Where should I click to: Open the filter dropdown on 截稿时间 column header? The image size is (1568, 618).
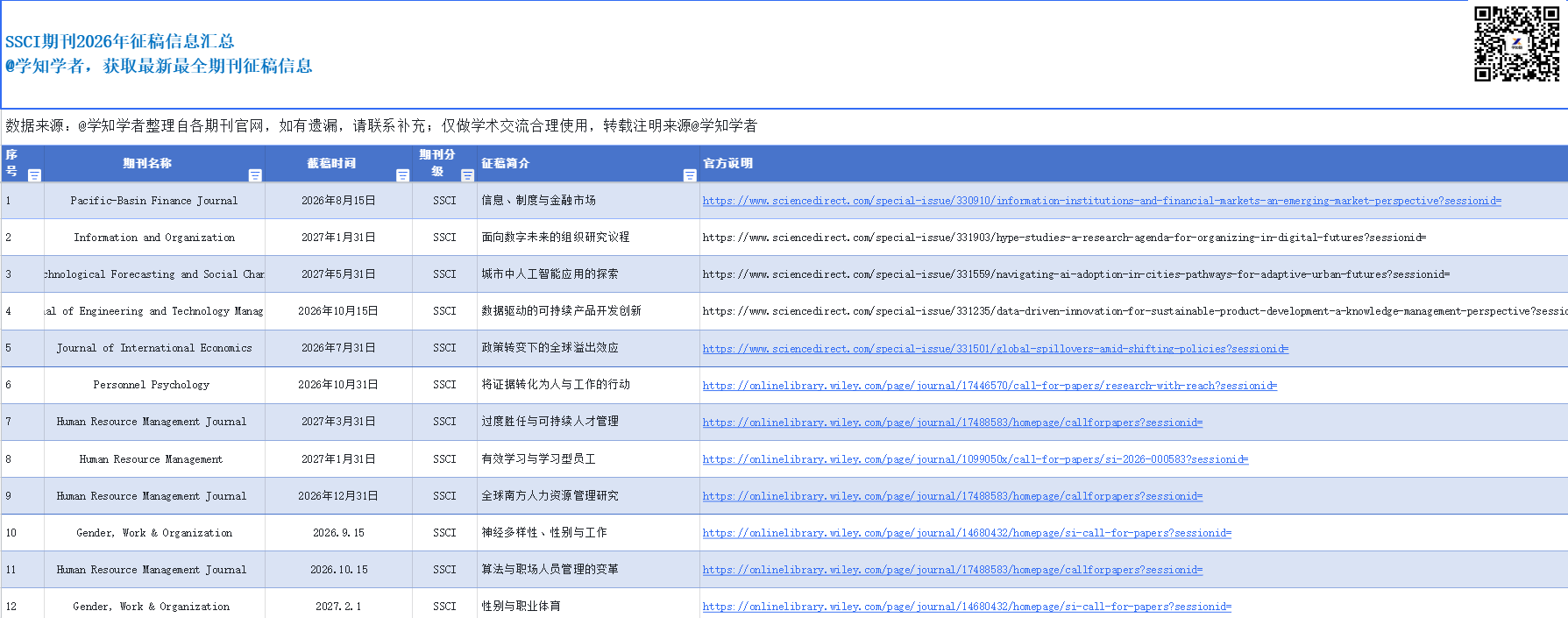pyautogui.click(x=402, y=175)
